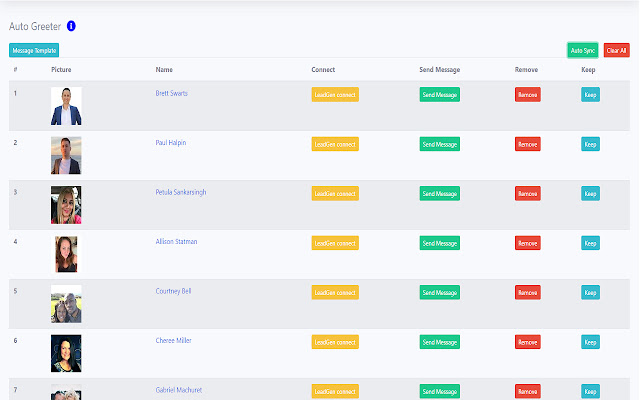Click the green Auto Sync button
The height and width of the screenshot is (400, 640).
click(582, 50)
